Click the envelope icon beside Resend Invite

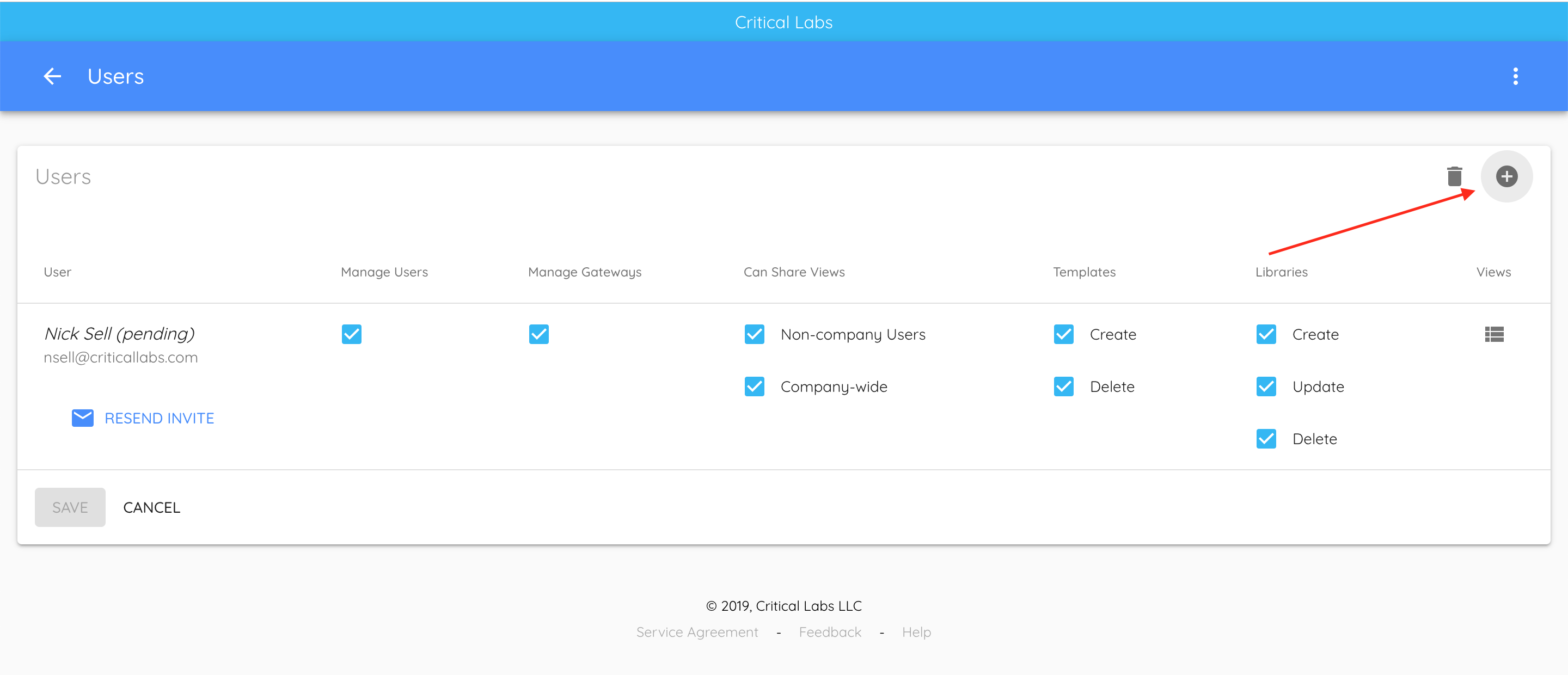(83, 418)
